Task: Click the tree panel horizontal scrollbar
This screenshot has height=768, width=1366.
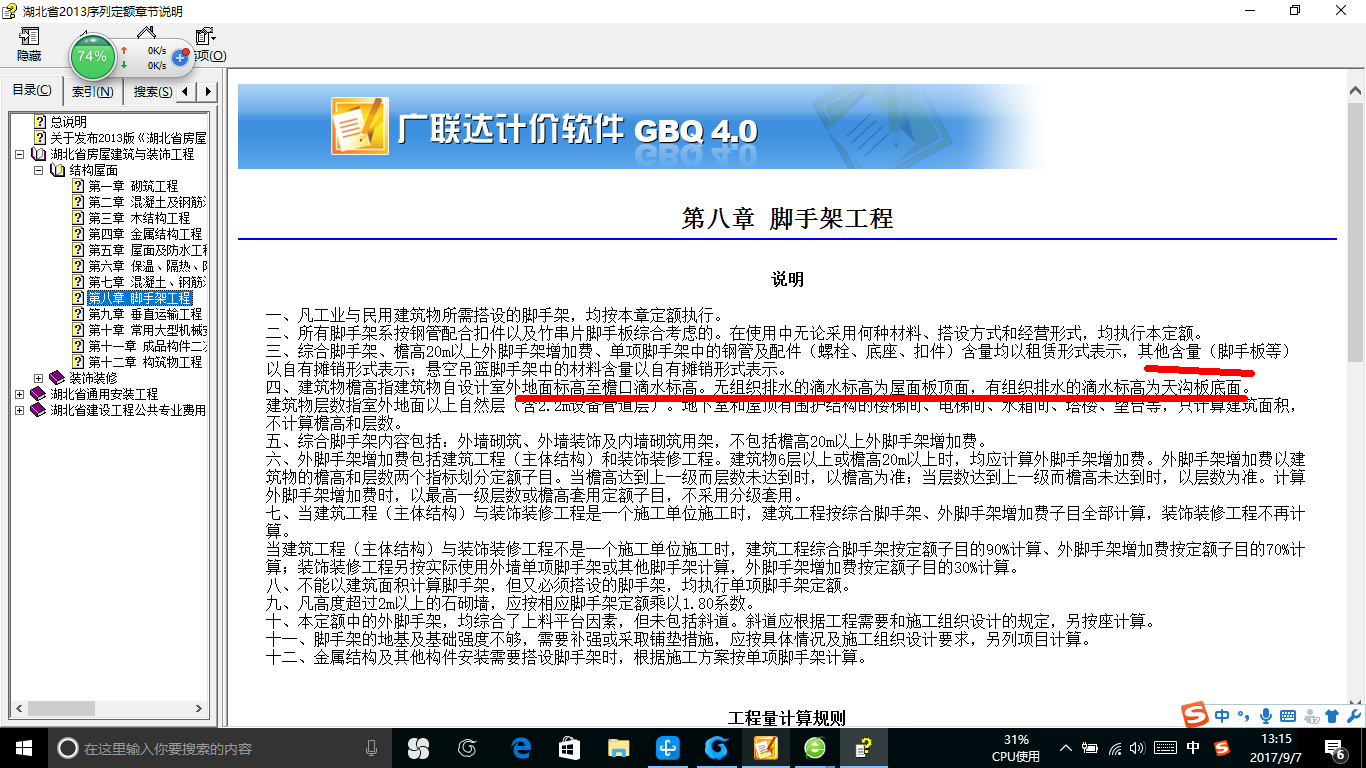Action: (109, 708)
